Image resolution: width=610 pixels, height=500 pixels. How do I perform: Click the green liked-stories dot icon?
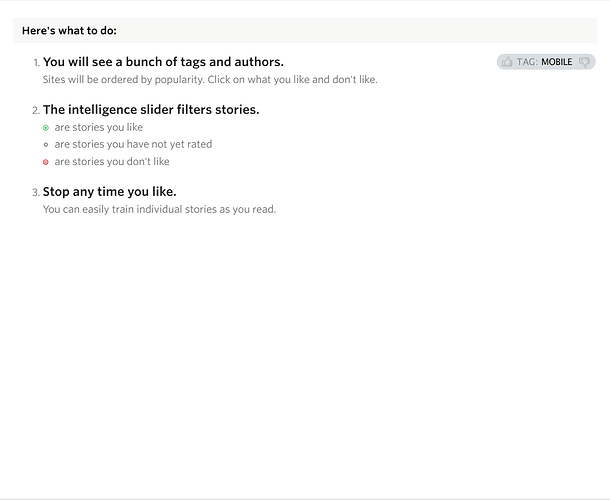click(x=46, y=128)
